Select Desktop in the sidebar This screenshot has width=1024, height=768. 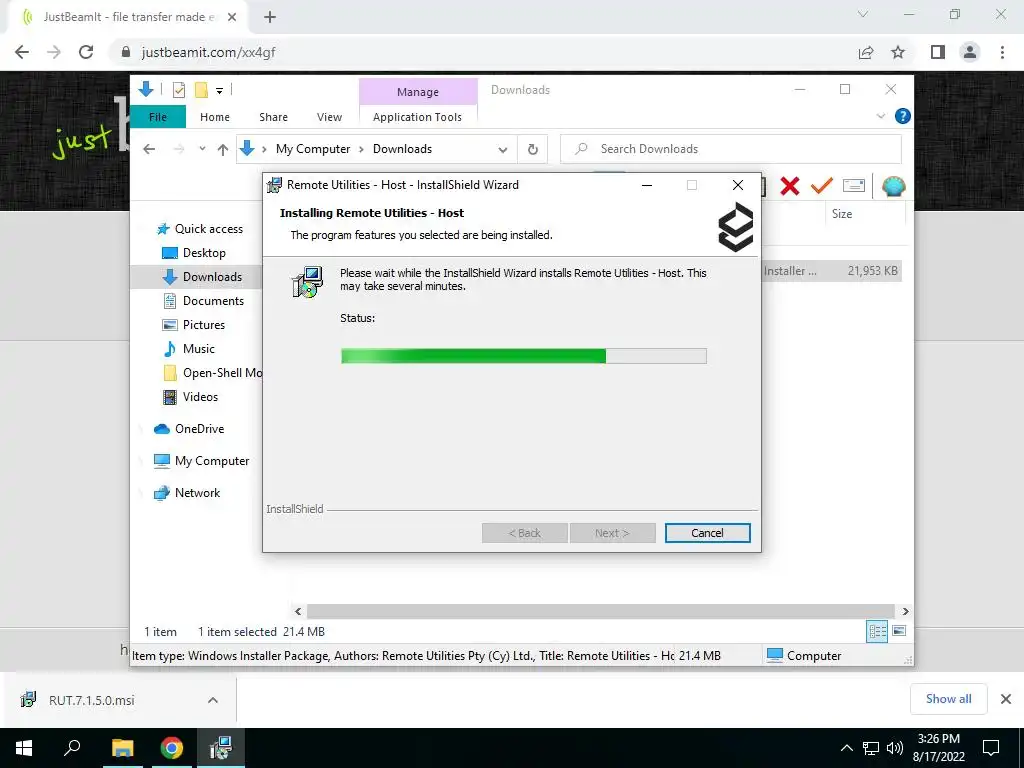[193, 253]
